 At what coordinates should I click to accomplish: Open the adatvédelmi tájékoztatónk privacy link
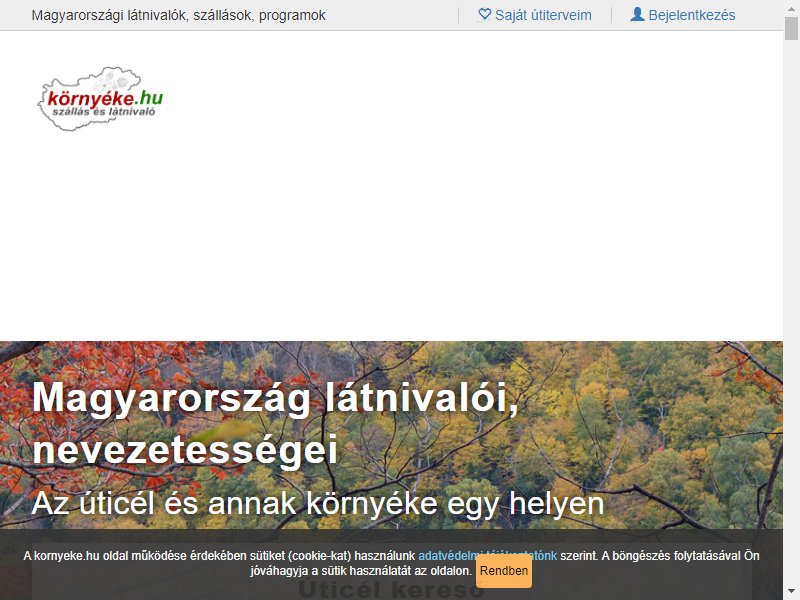click(487, 556)
